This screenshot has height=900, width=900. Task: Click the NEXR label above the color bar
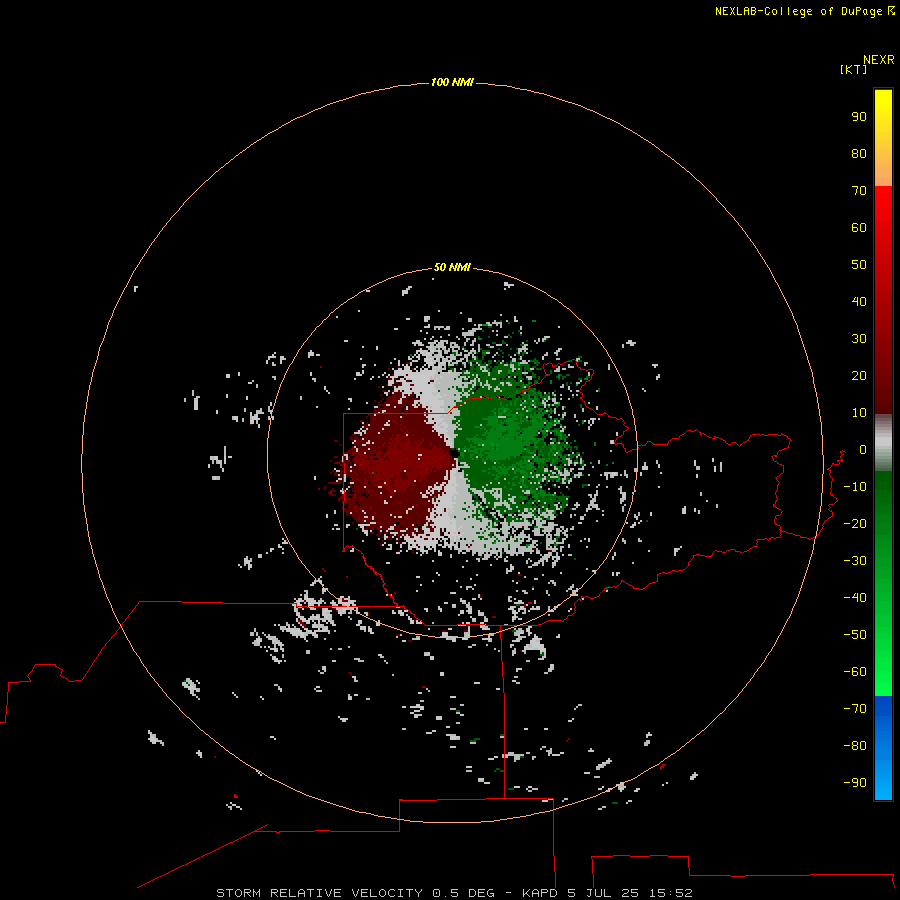(879, 60)
